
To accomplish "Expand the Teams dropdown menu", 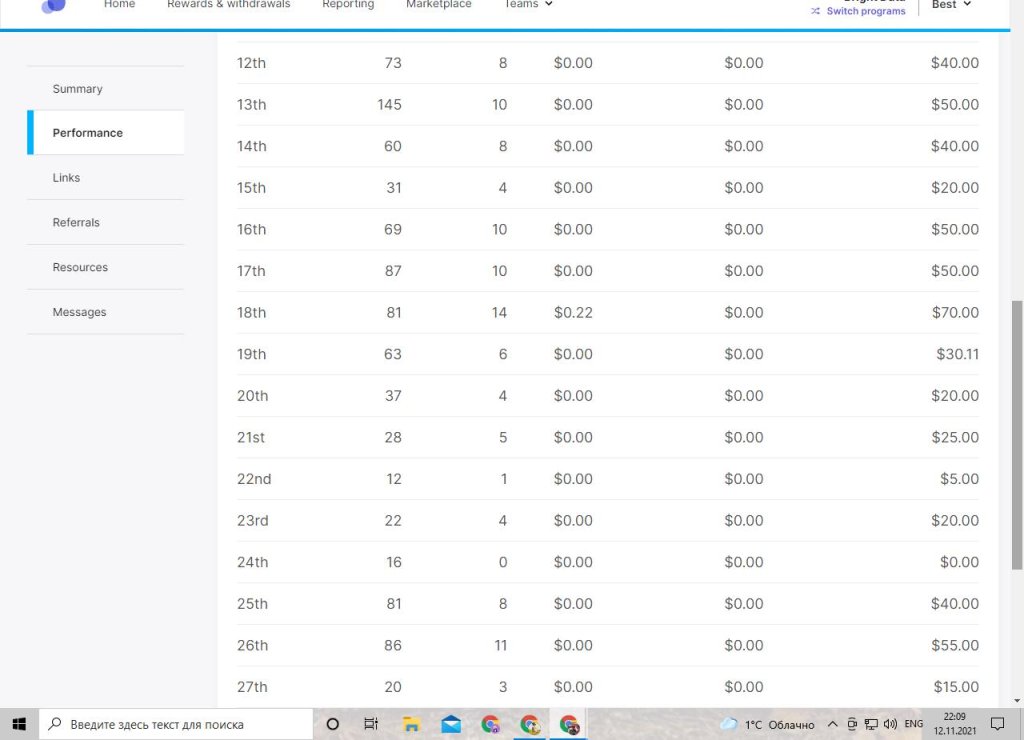I will [x=528, y=5].
